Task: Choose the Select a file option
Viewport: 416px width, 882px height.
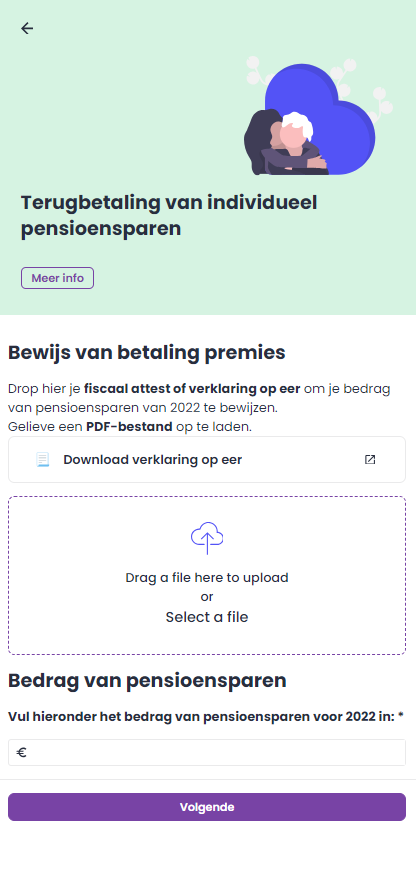Action: click(207, 617)
